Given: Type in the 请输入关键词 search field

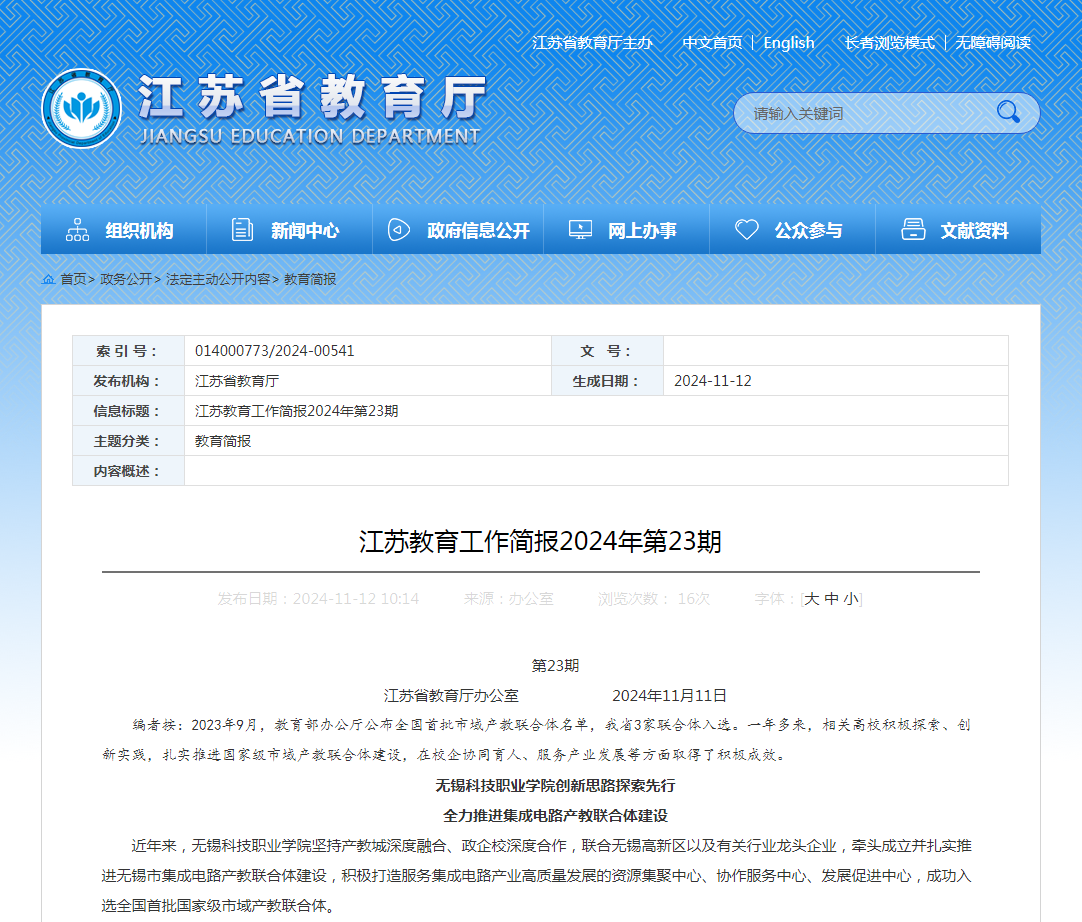Looking at the screenshot, I should (860, 113).
